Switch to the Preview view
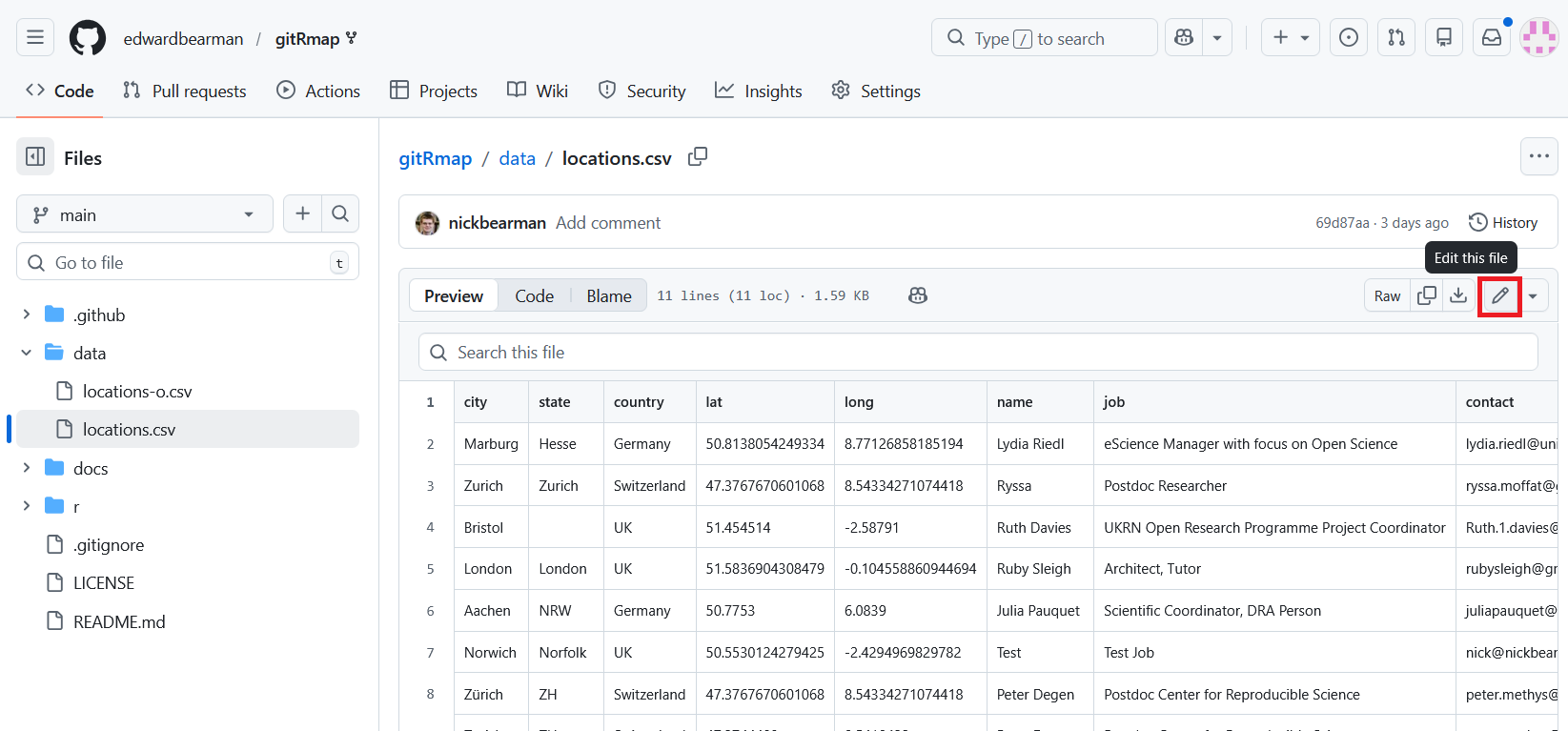This screenshot has width=1568, height=731. [x=454, y=295]
